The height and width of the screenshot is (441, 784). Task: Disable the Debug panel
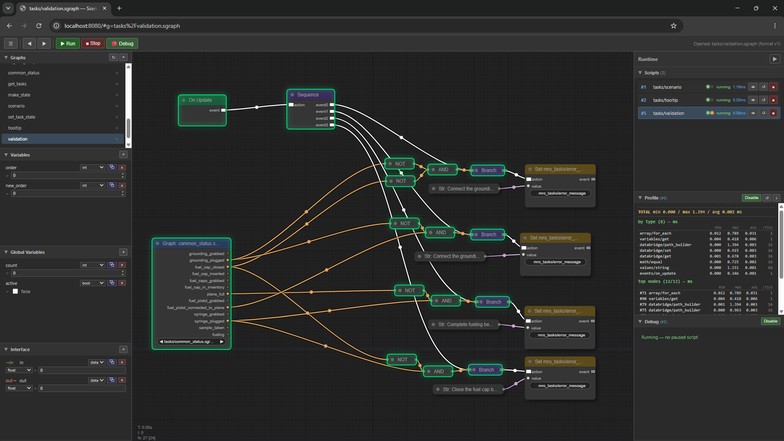[x=770, y=322]
